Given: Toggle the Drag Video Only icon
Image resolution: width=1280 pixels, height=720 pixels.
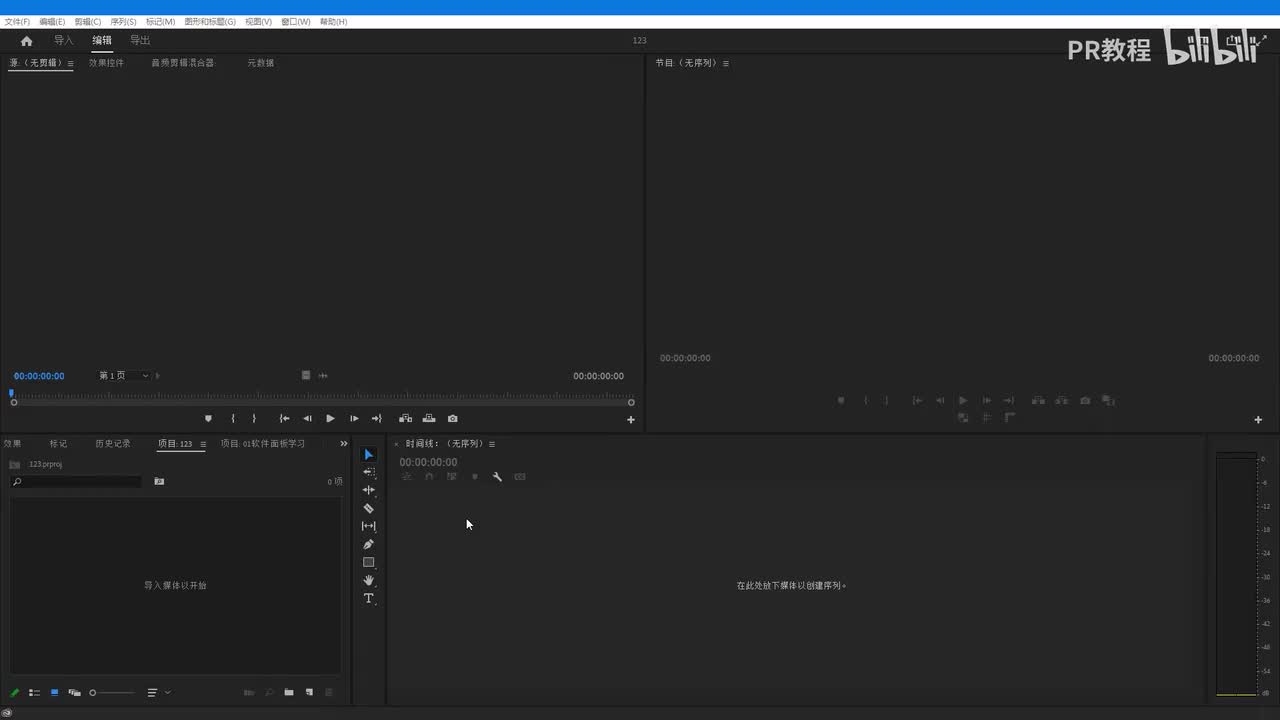Looking at the screenshot, I should pyautogui.click(x=306, y=376).
